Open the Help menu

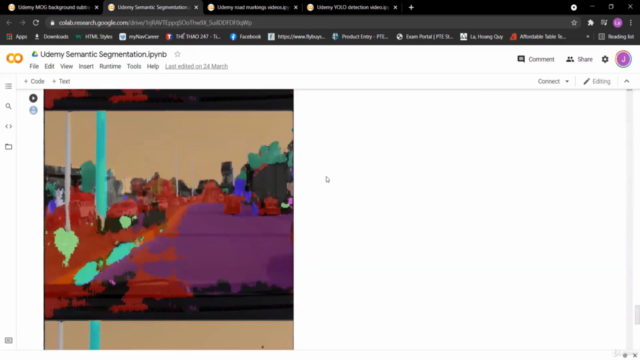click(153, 66)
